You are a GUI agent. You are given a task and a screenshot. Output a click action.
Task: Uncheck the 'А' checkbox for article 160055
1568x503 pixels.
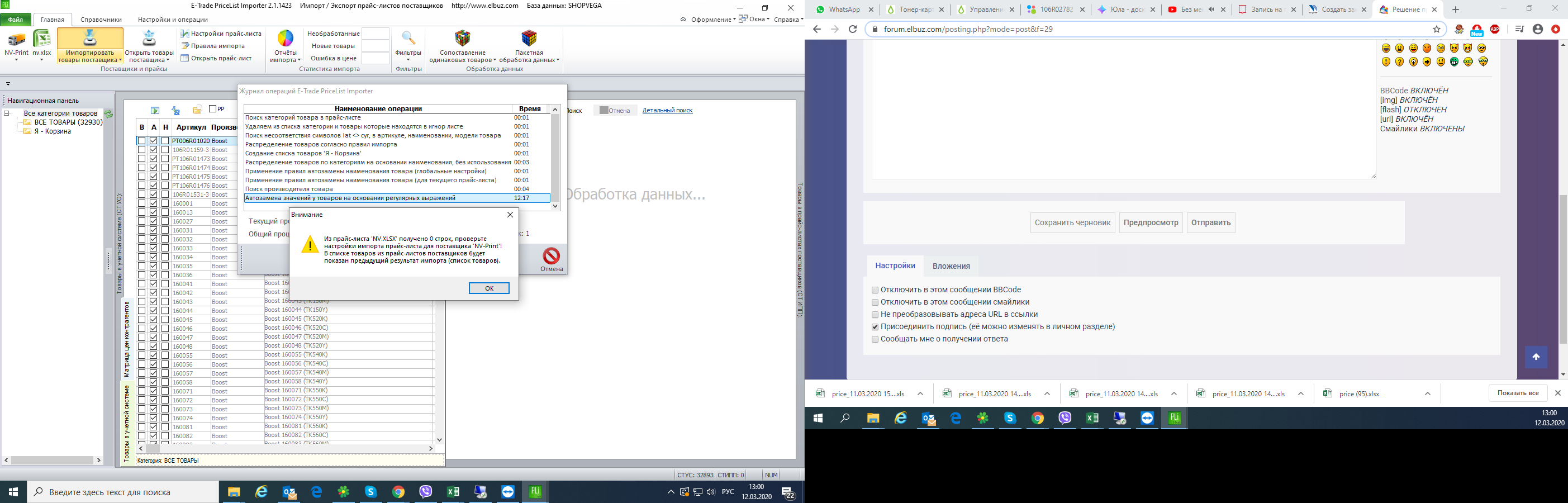[153, 355]
